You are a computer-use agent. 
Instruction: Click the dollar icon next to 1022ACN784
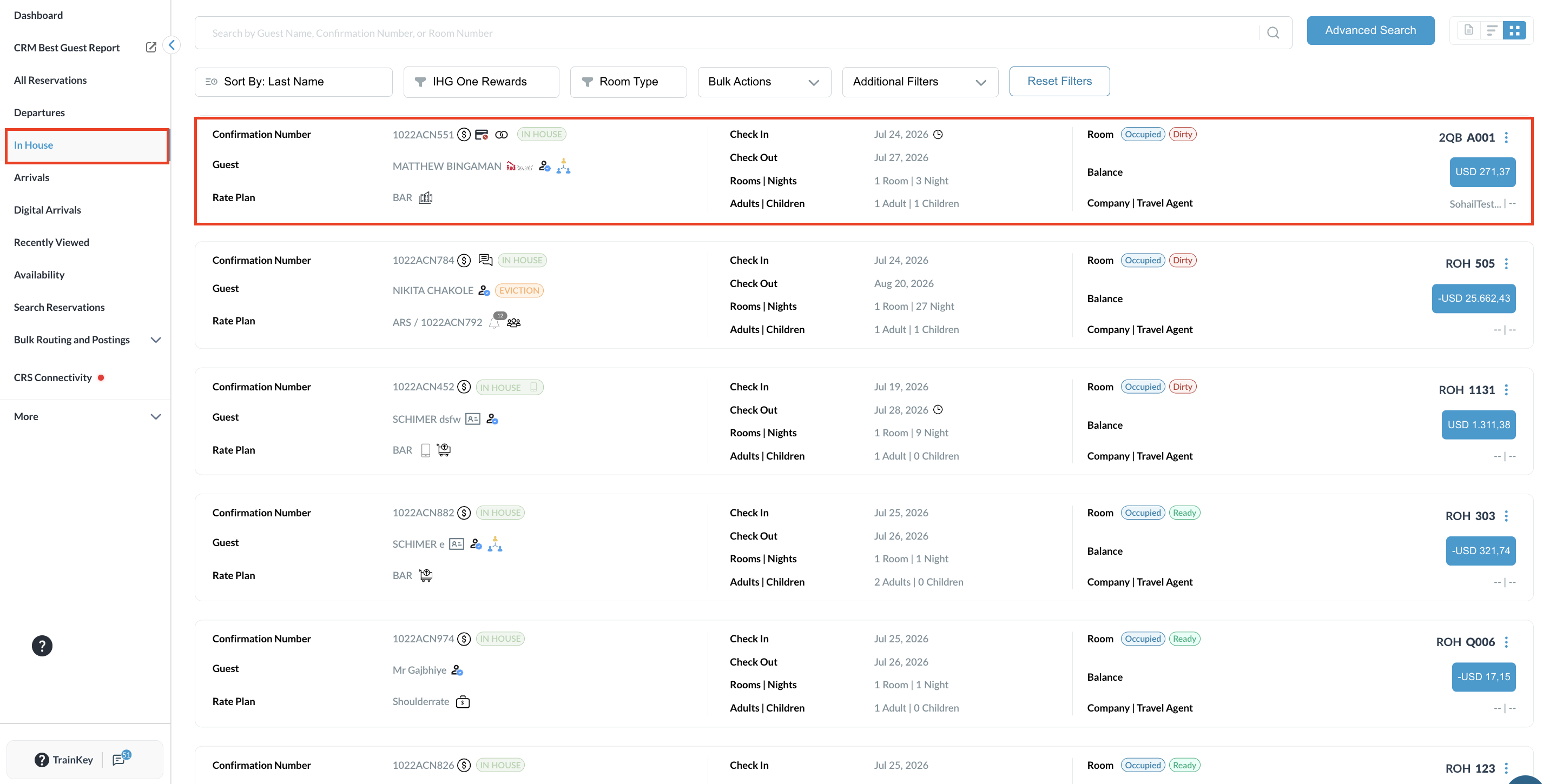[464, 260]
